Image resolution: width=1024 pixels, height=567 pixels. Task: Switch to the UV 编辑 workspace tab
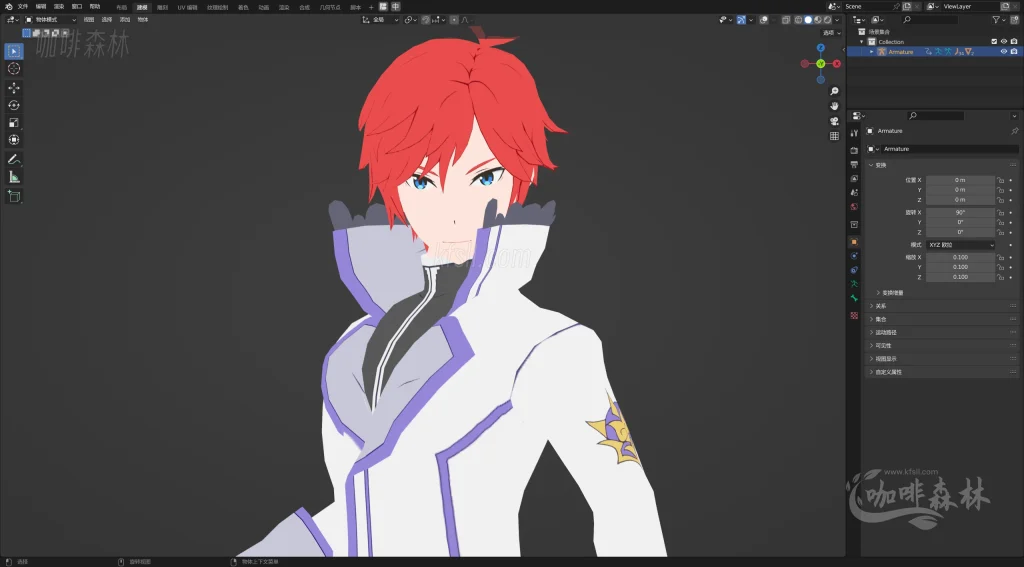[x=187, y=7]
